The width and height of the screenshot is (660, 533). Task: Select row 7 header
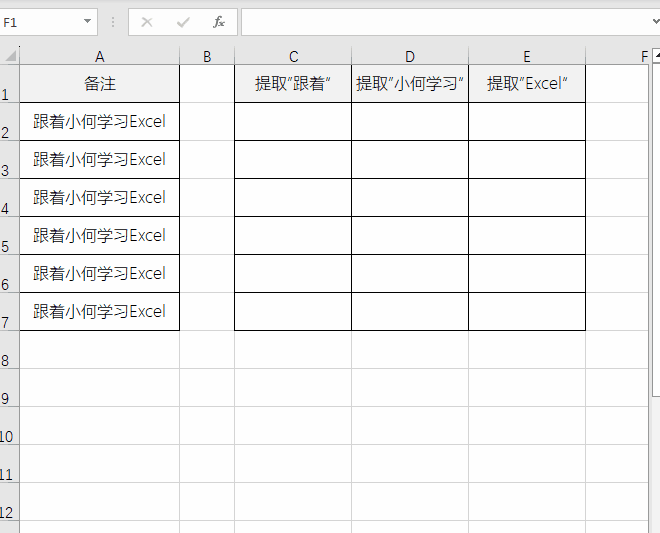pyautogui.click(x=9, y=312)
